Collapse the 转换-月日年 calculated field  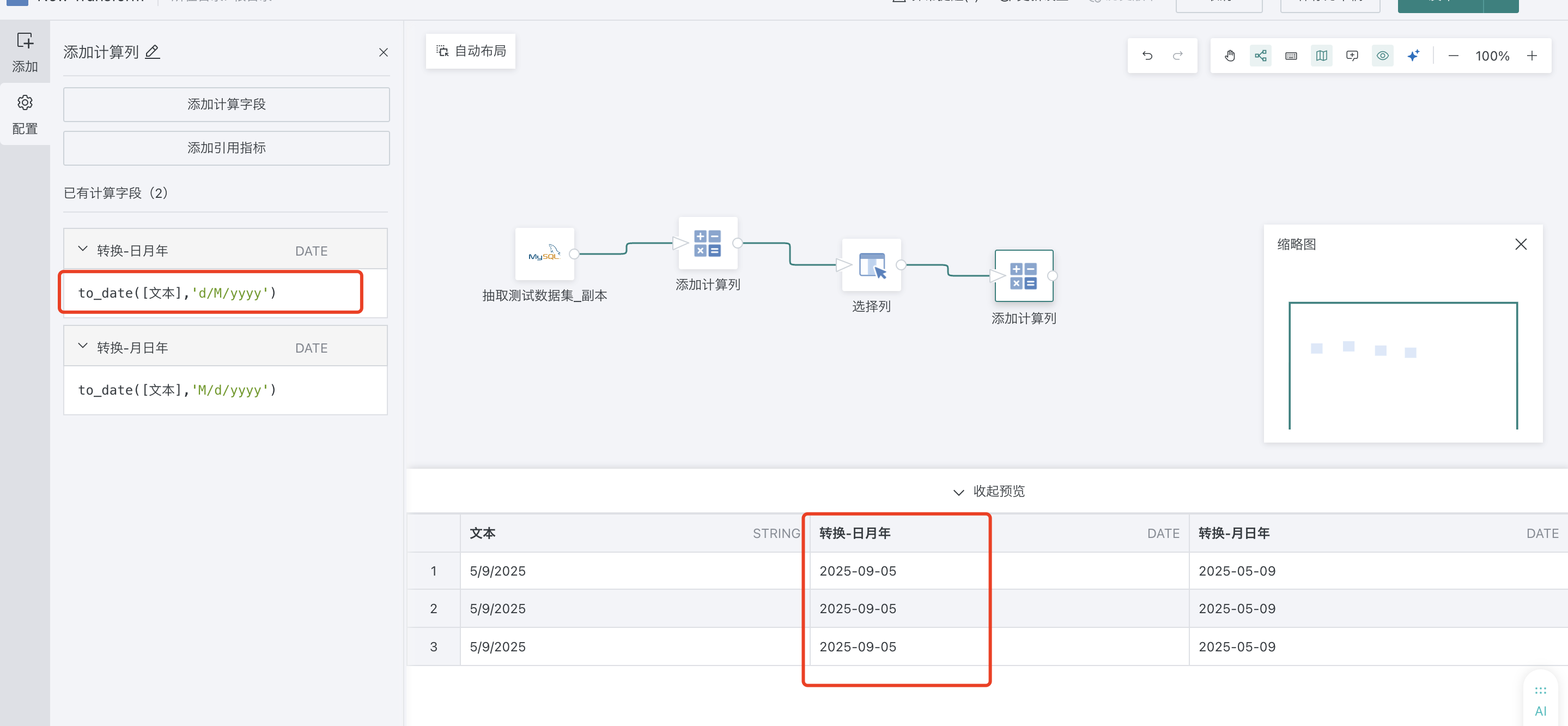pyautogui.click(x=83, y=346)
